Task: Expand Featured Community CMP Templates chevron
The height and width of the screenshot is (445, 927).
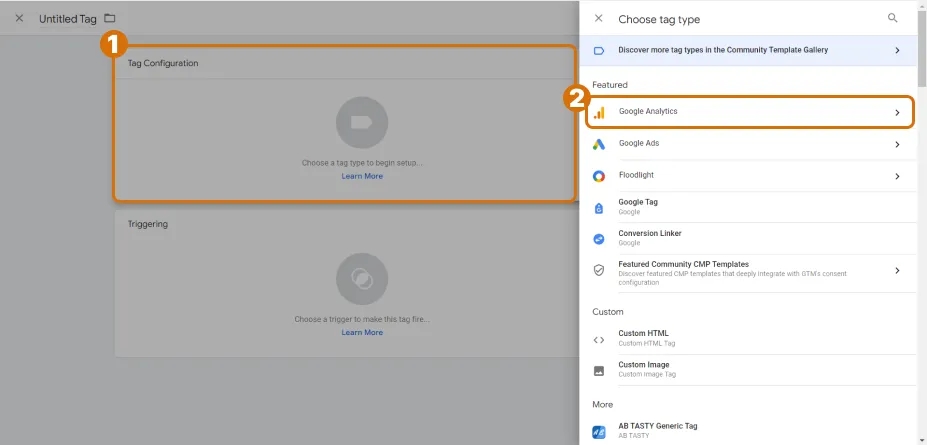Action: click(897, 270)
